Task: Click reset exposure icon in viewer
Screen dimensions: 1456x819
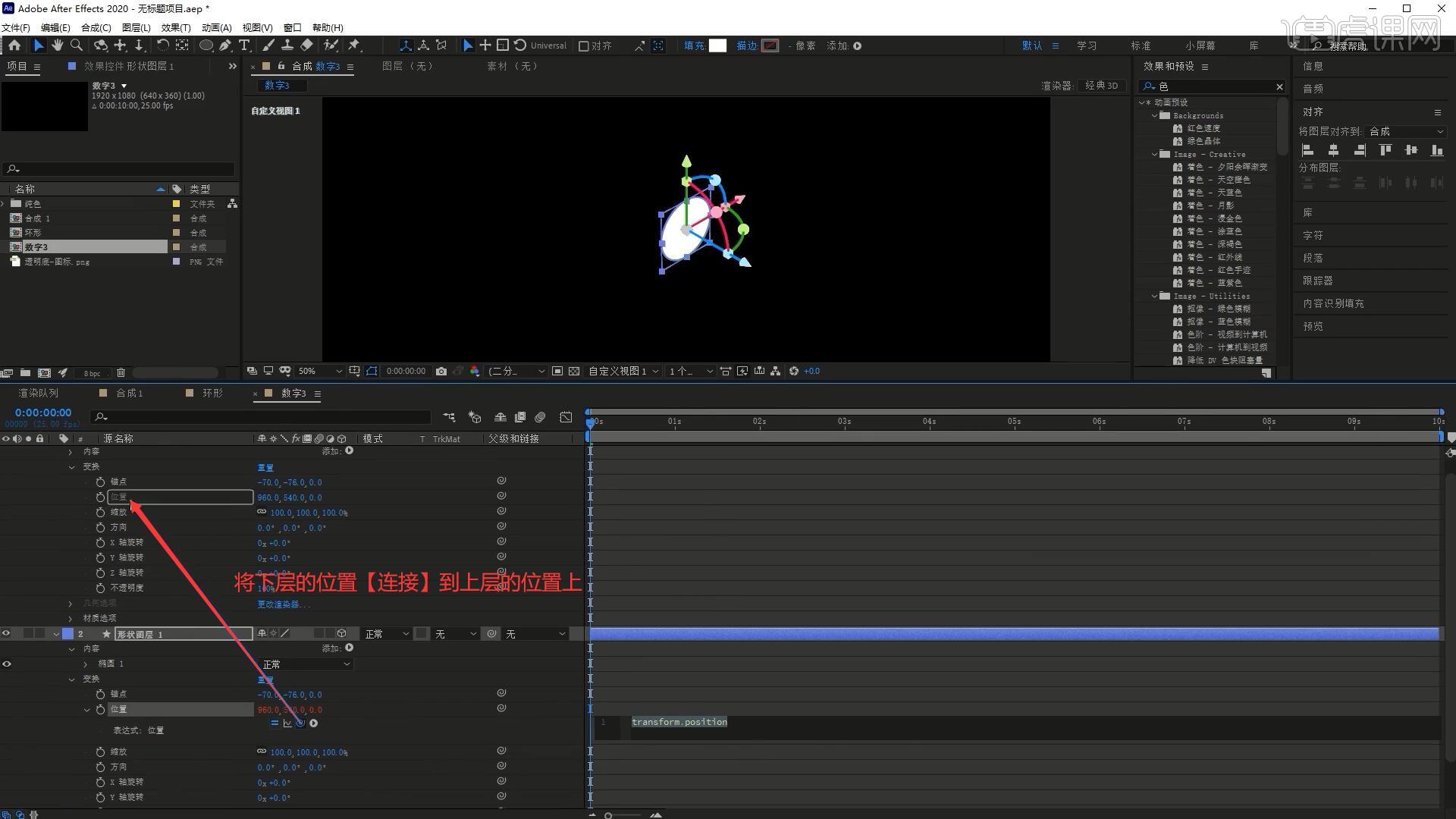Action: pyautogui.click(x=794, y=372)
